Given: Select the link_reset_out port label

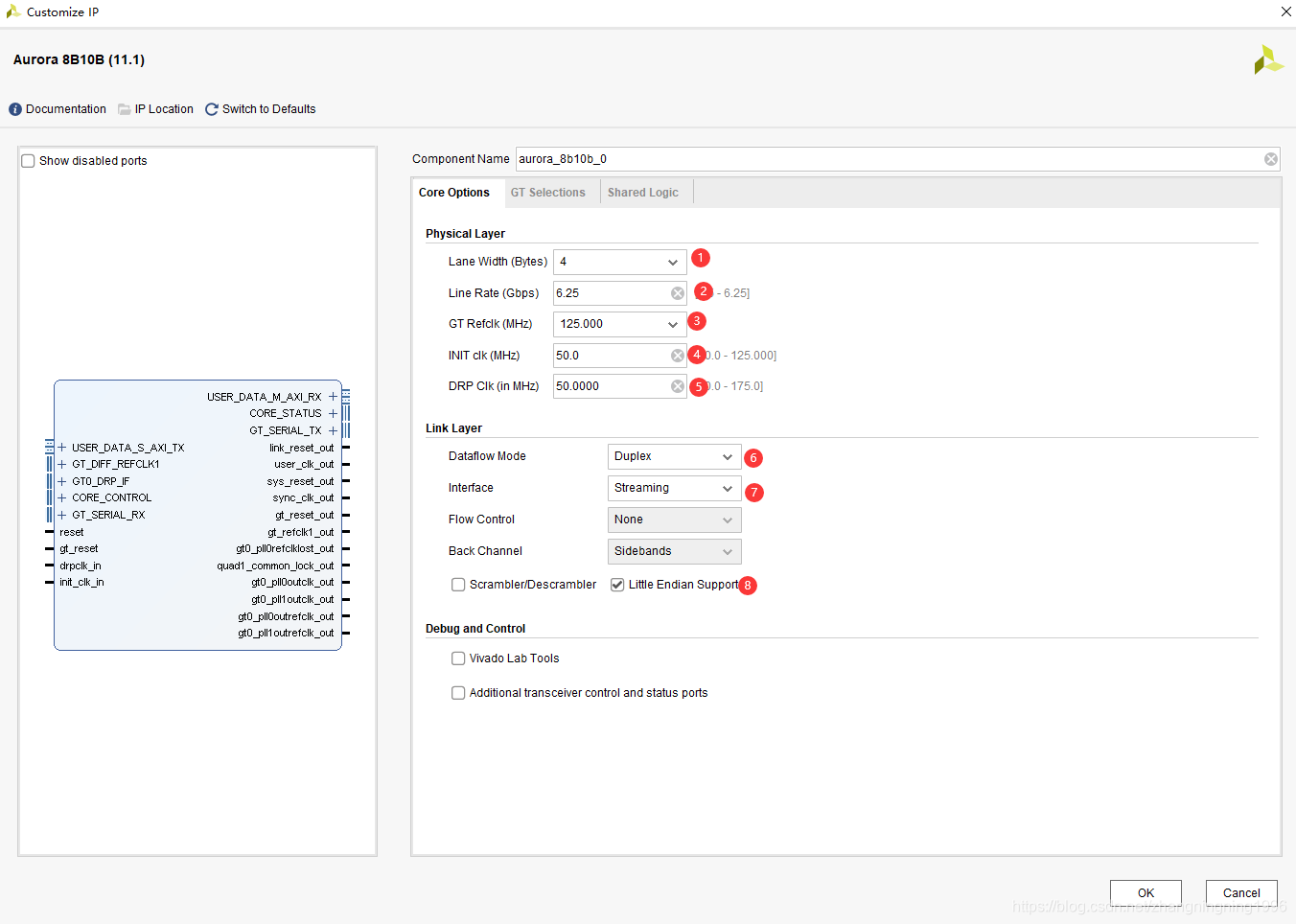Looking at the screenshot, I should click(301, 448).
